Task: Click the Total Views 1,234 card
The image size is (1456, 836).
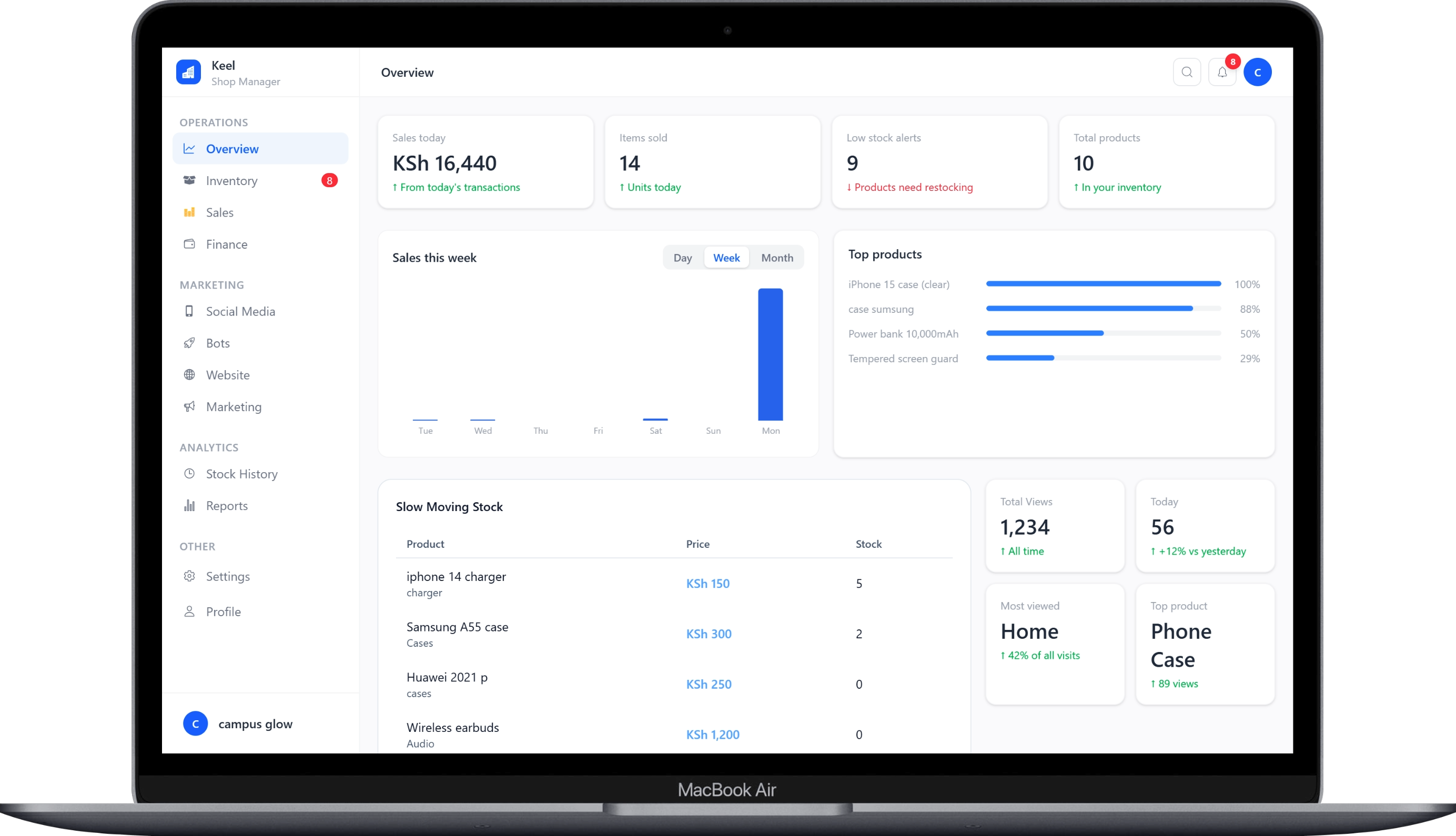Action: pos(1055,525)
